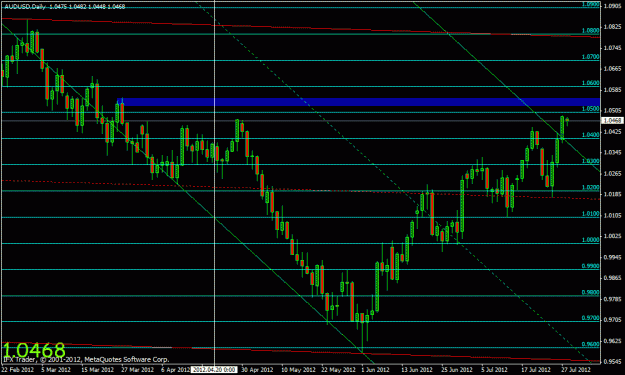Click the IFX Trader MetaQuotes copyright text
This screenshot has height=375, width=625.
pos(86,359)
